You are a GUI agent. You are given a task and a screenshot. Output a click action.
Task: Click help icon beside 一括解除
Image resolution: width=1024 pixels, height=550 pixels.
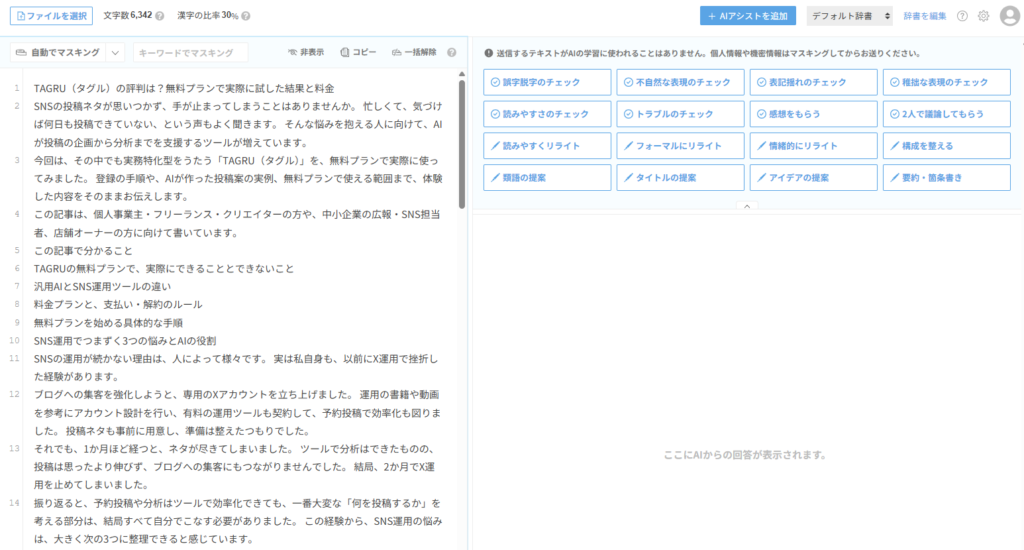pyautogui.click(x=451, y=52)
